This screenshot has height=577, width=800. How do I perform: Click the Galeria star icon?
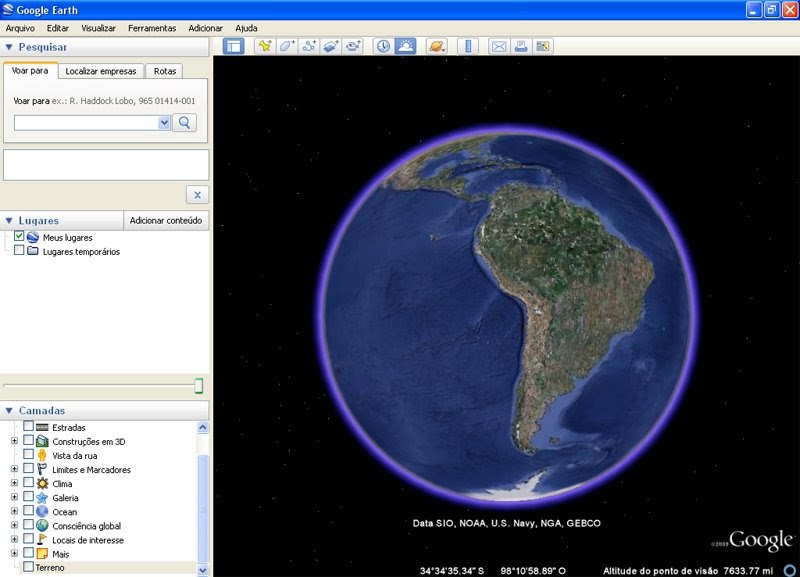click(42, 497)
